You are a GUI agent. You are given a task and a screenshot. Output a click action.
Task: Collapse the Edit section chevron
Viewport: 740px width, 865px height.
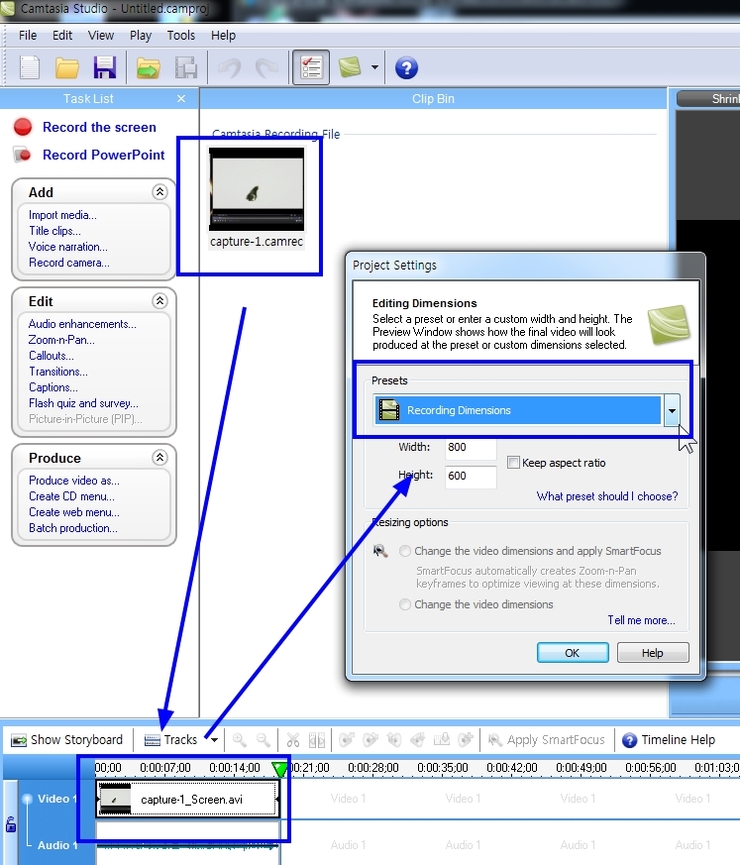[159, 301]
